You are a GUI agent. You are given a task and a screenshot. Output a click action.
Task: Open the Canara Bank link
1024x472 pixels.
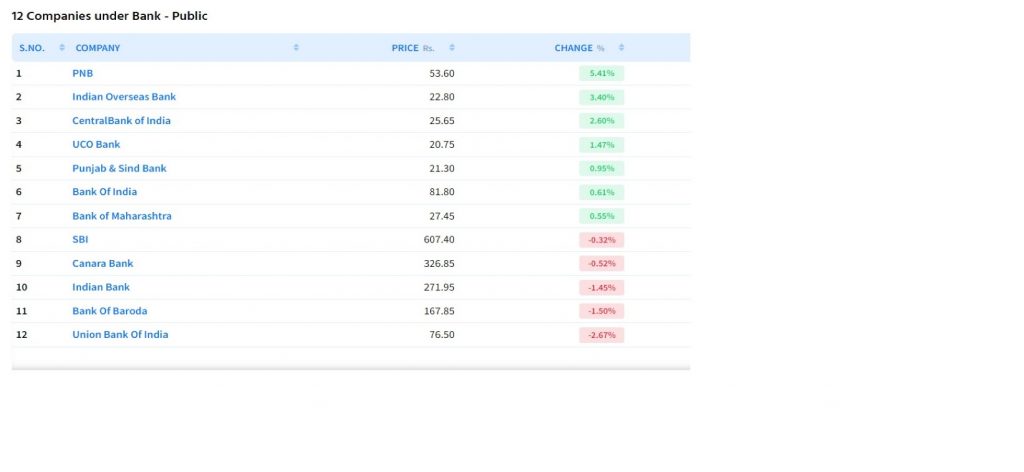[103, 264]
